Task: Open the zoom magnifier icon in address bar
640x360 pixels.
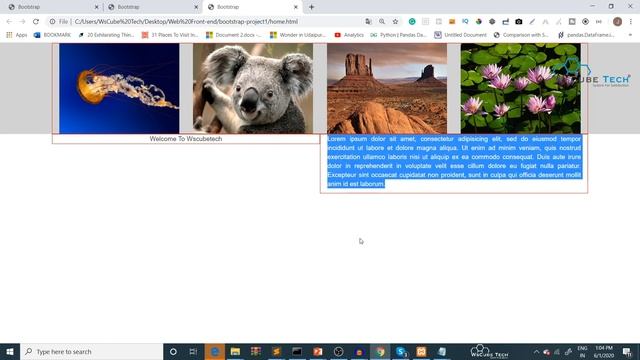Action: [382, 22]
